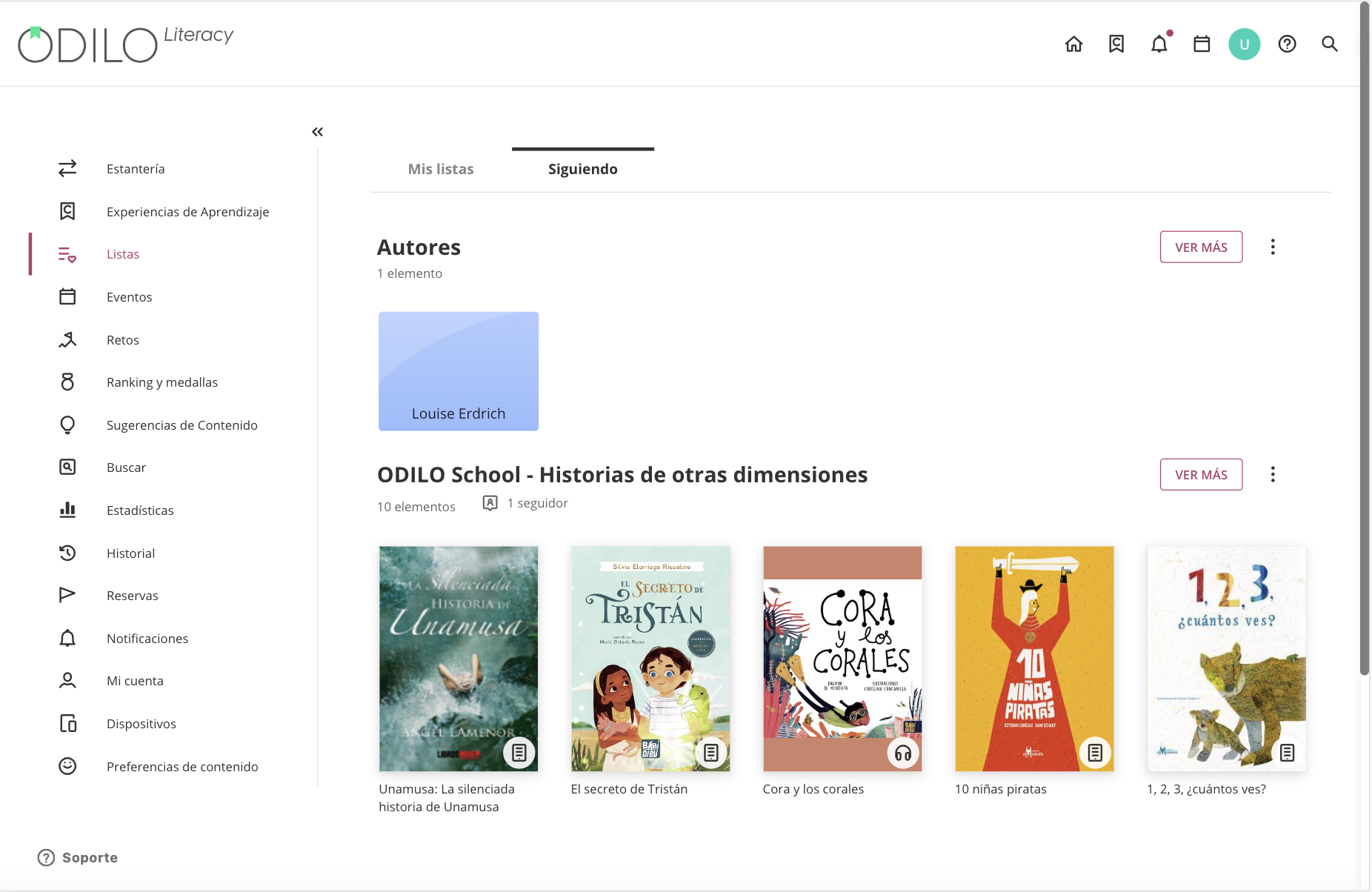Click VER MÁS for Autores list

[x=1201, y=247]
